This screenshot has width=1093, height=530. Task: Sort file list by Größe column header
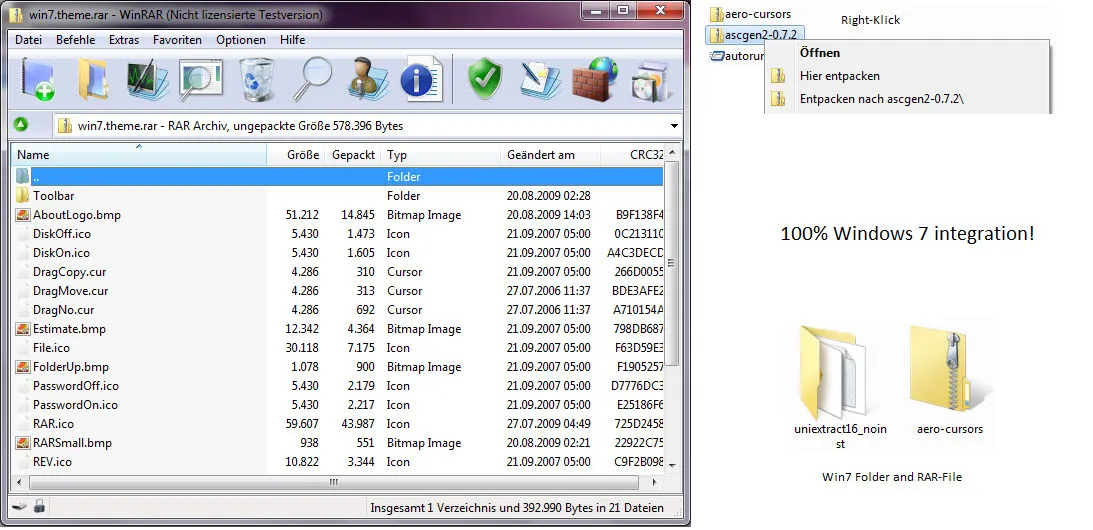coord(302,155)
